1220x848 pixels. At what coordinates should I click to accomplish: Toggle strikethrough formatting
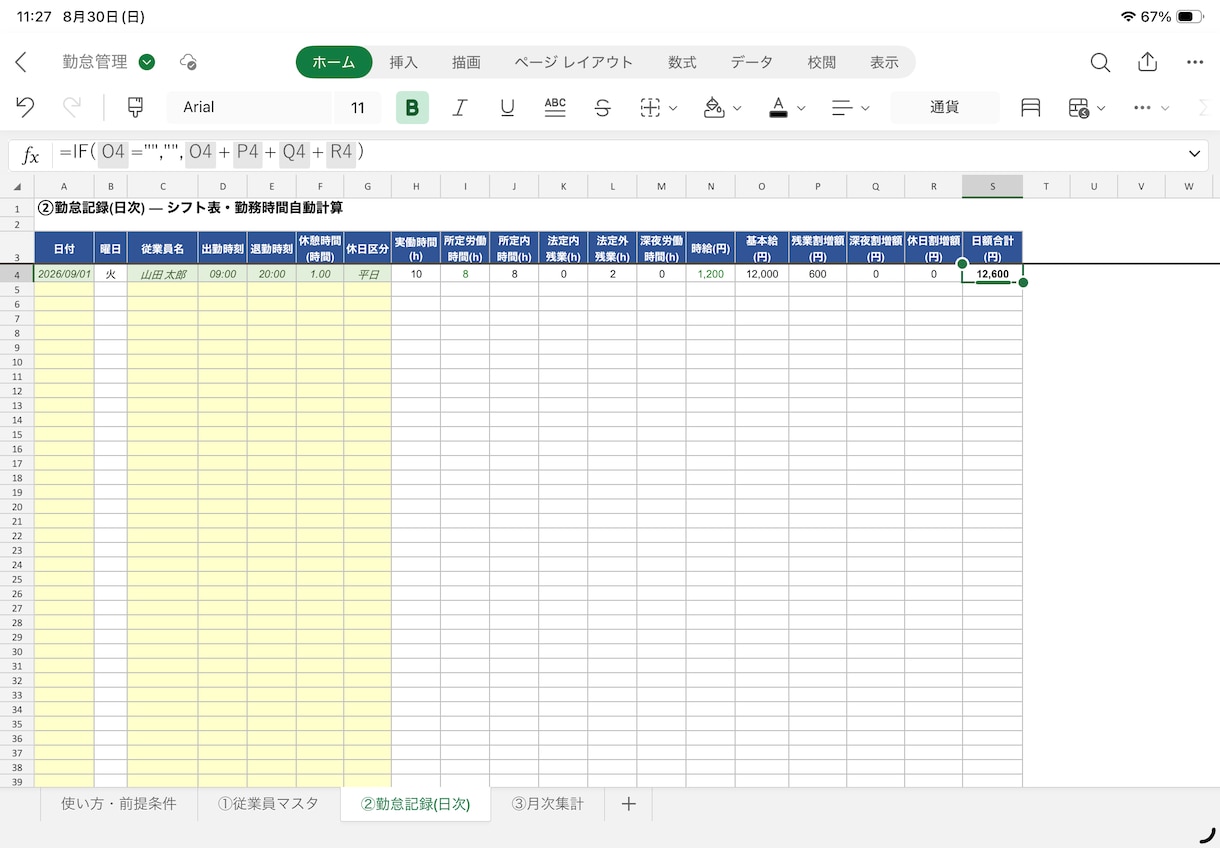pyautogui.click(x=602, y=107)
